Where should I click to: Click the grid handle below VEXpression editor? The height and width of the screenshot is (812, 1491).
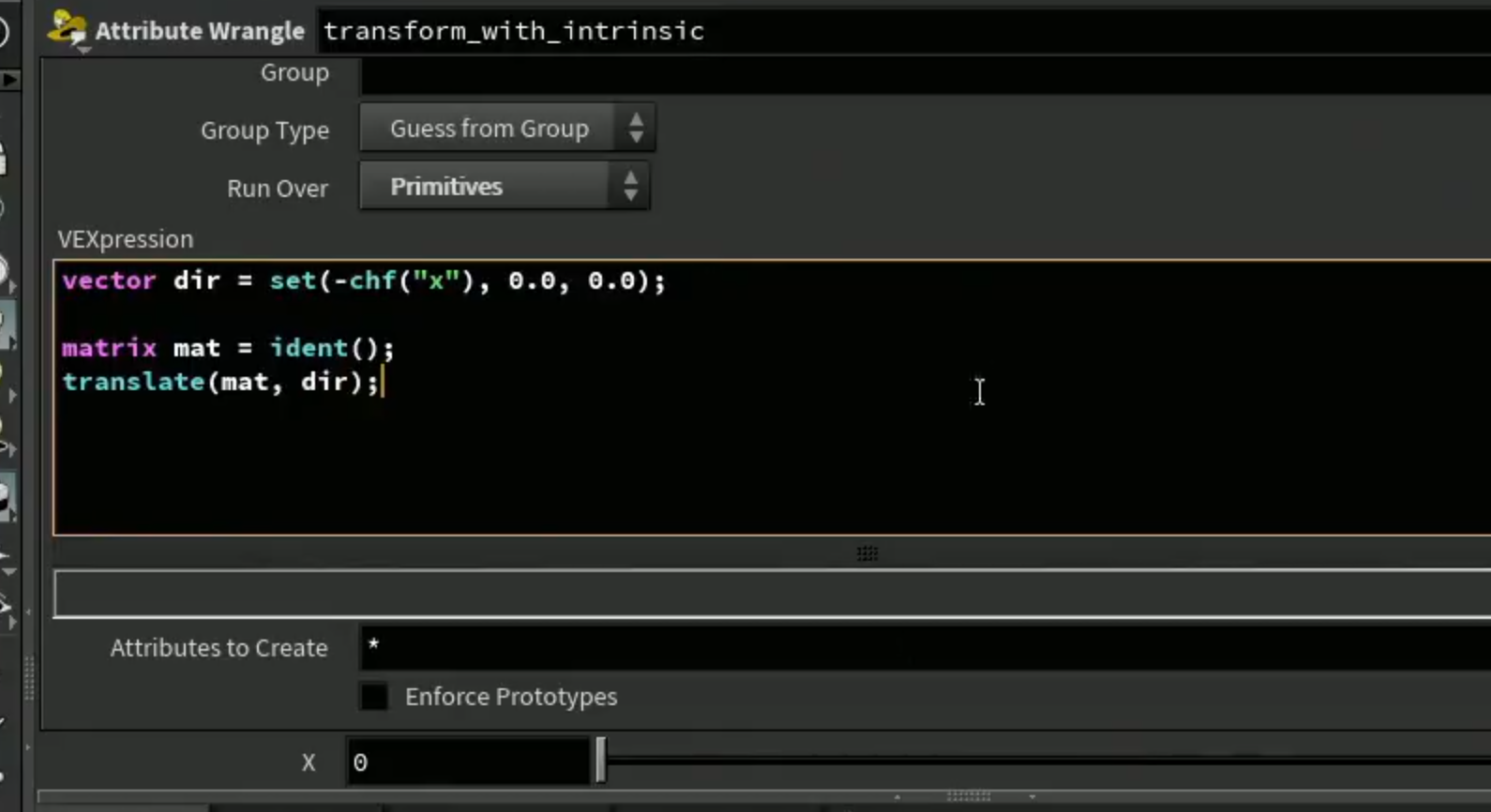click(867, 553)
